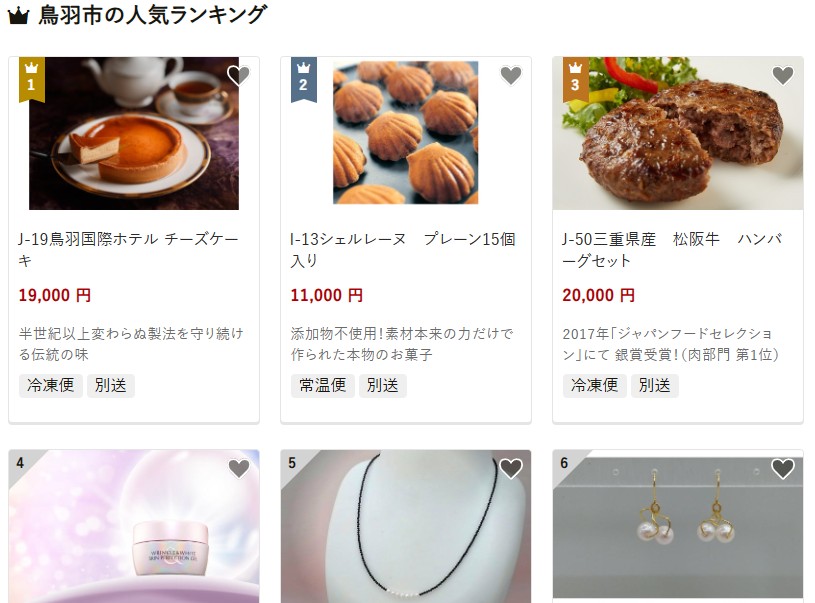Image resolution: width=815 pixels, height=603 pixels.
Task: Click heart icon on black necklace item
Action: point(511,469)
